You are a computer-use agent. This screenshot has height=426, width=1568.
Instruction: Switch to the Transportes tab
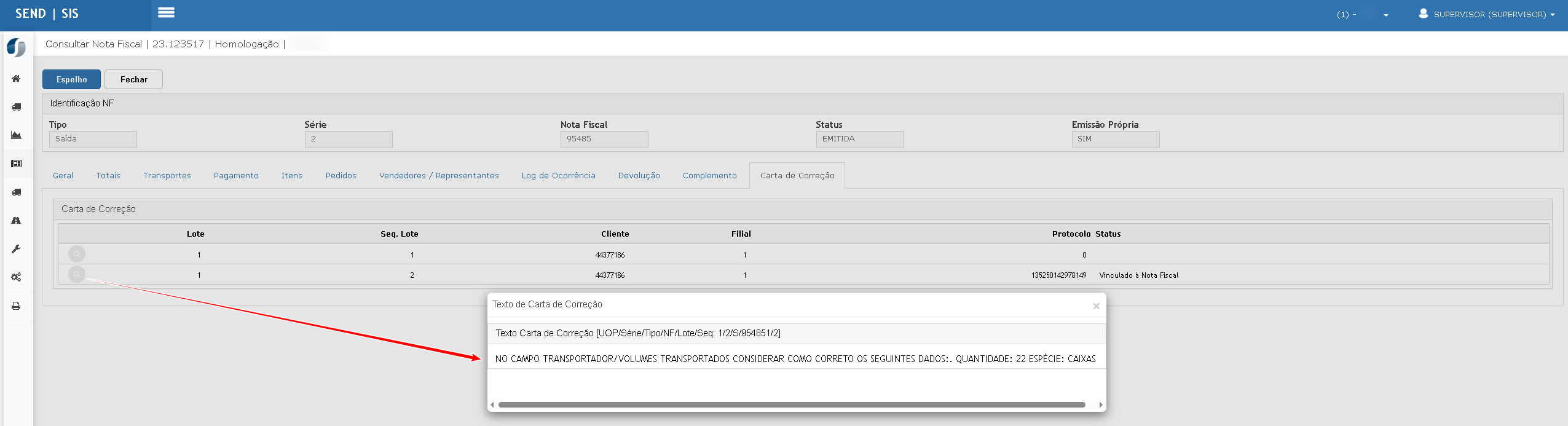pyautogui.click(x=167, y=176)
